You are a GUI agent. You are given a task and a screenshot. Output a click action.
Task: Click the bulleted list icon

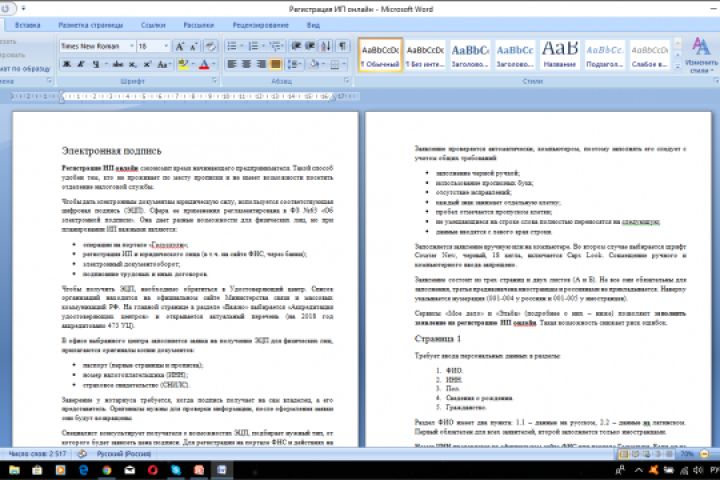232,46
